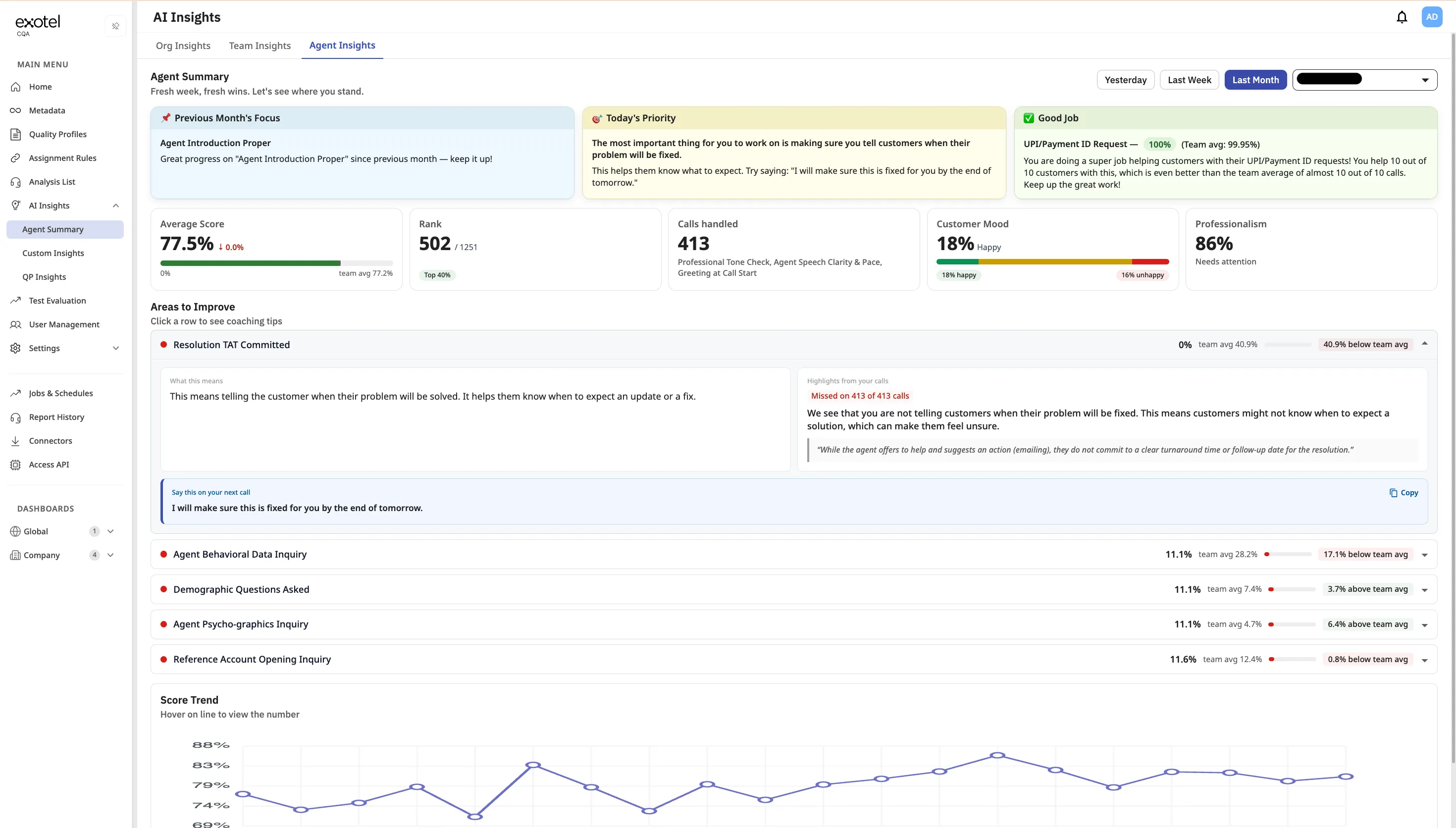This screenshot has height=828, width=1456.
Task: Click the Analysis List headset icon
Action: (x=15, y=182)
